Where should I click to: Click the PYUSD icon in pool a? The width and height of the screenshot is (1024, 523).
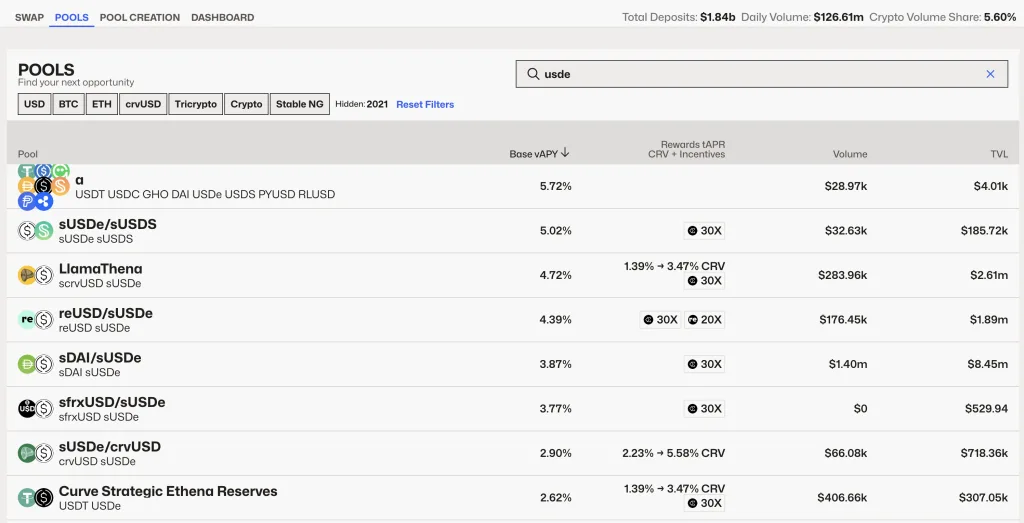point(27,201)
